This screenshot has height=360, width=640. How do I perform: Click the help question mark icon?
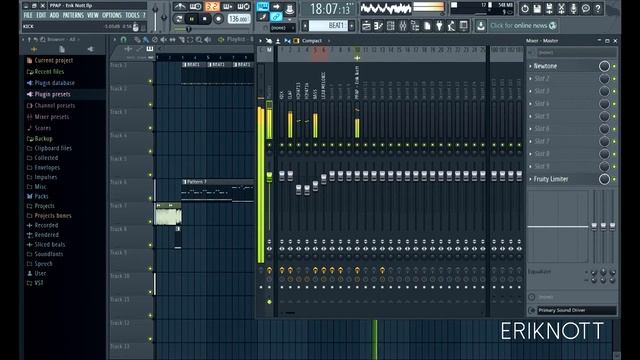pyautogui.click(x=598, y=8)
